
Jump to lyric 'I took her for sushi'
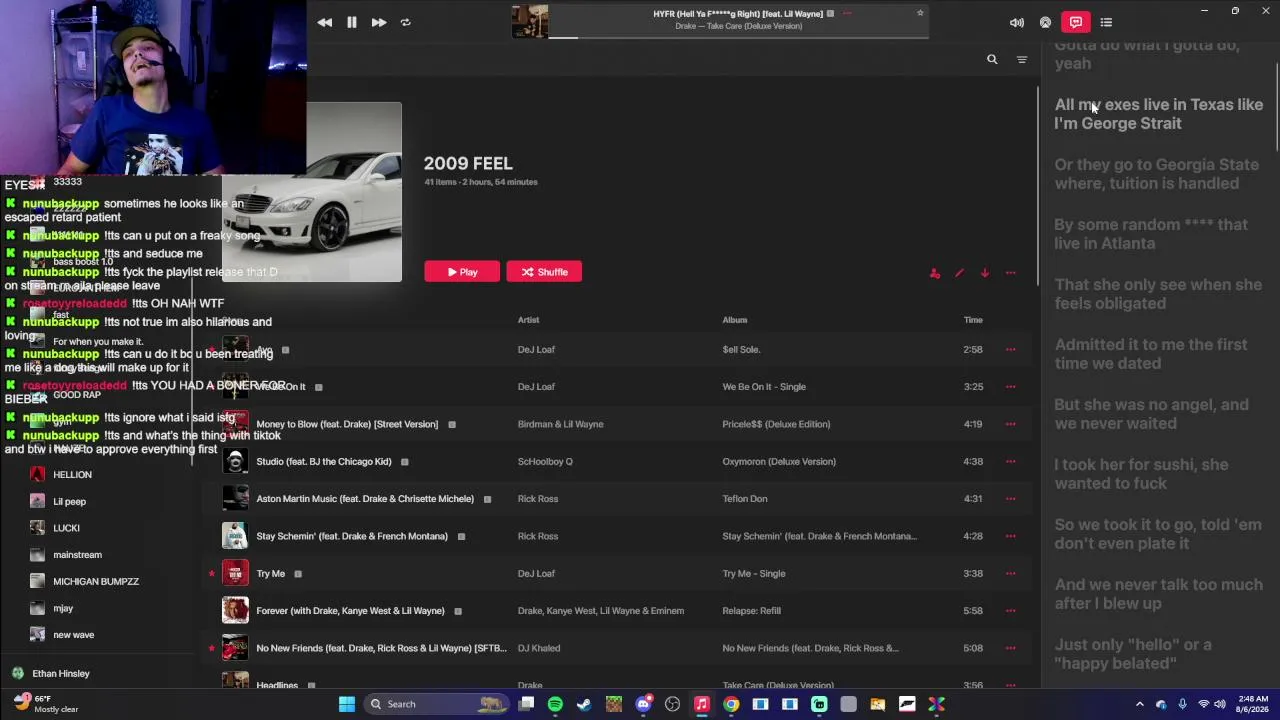tap(1141, 474)
